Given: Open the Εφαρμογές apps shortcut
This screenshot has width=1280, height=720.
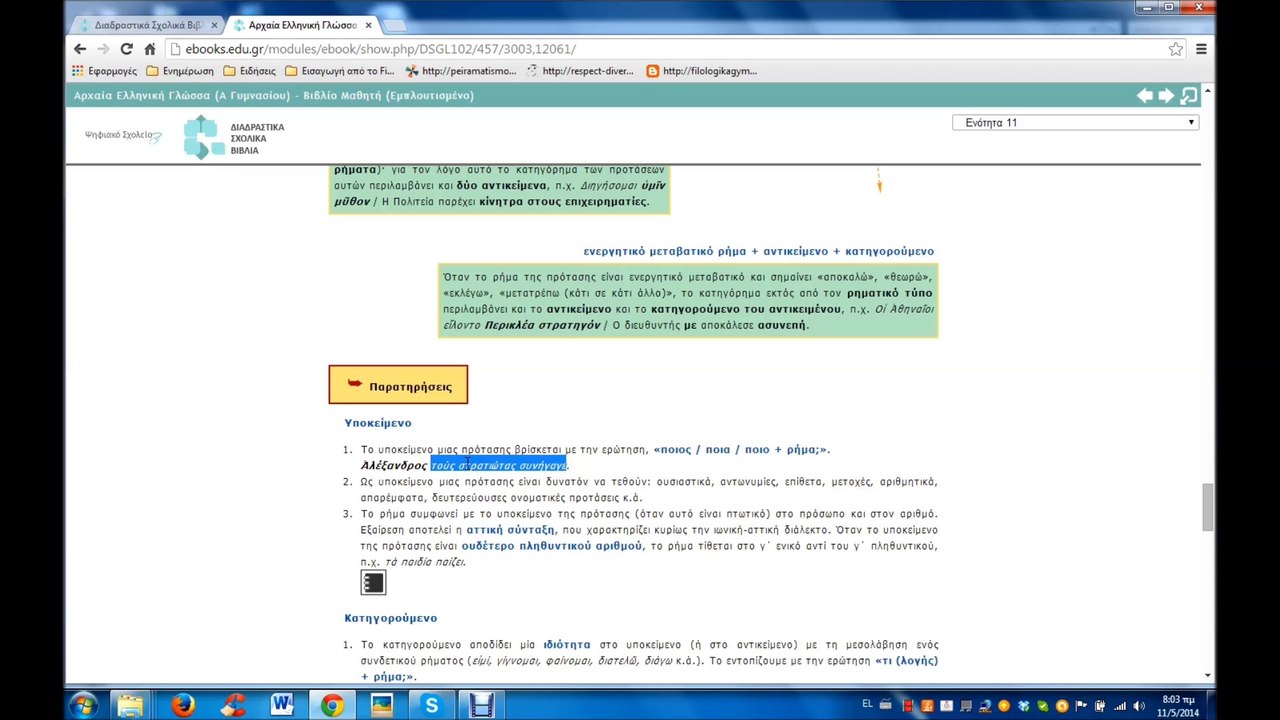Looking at the screenshot, I should click(104, 71).
